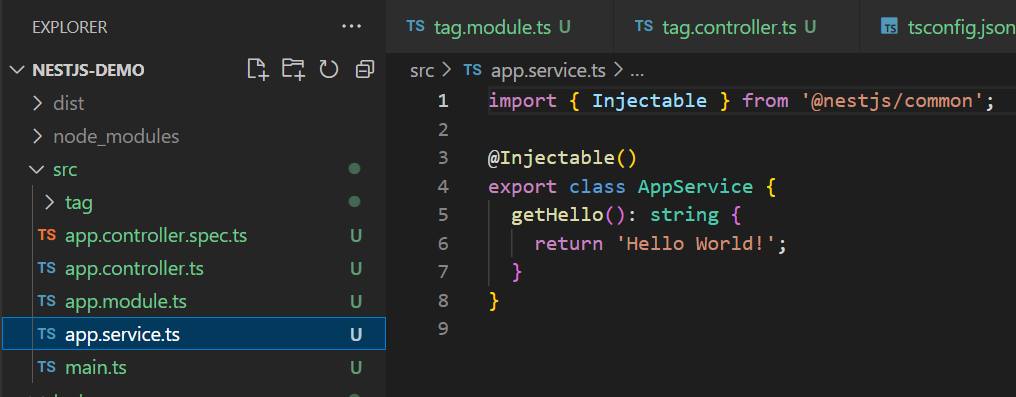Click the export keyword on line 4

point(522,187)
